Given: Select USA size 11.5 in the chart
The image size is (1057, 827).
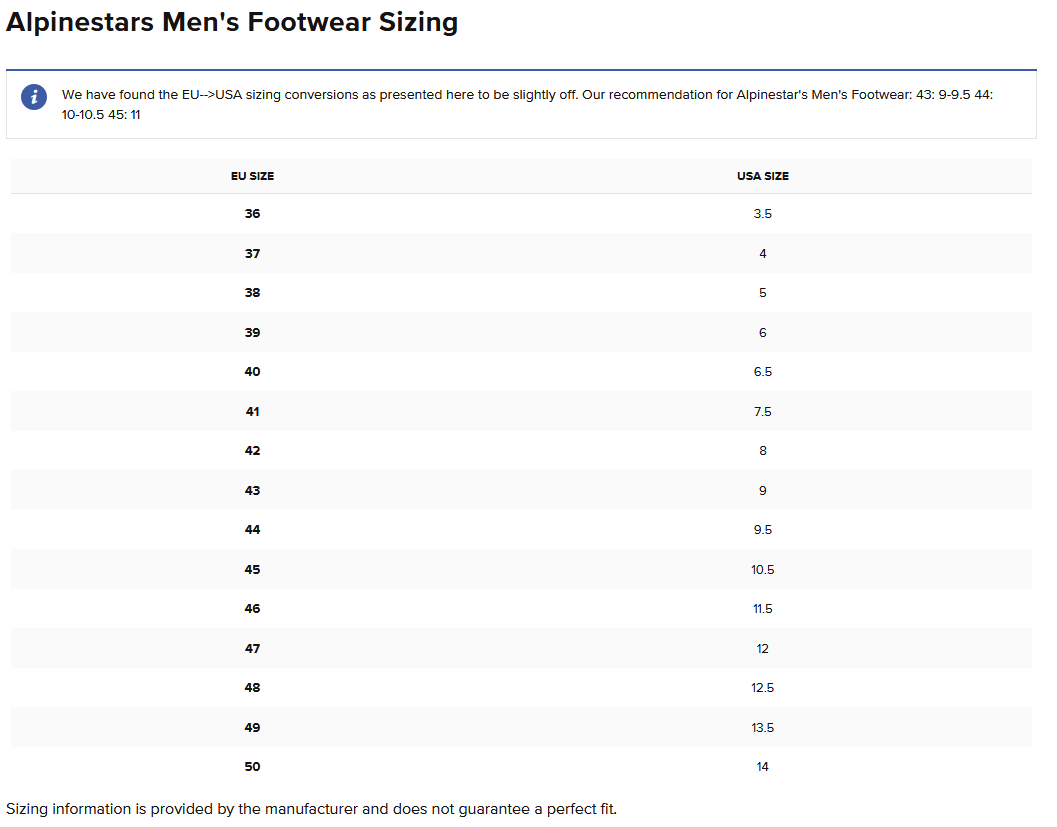Looking at the screenshot, I should [762, 609].
